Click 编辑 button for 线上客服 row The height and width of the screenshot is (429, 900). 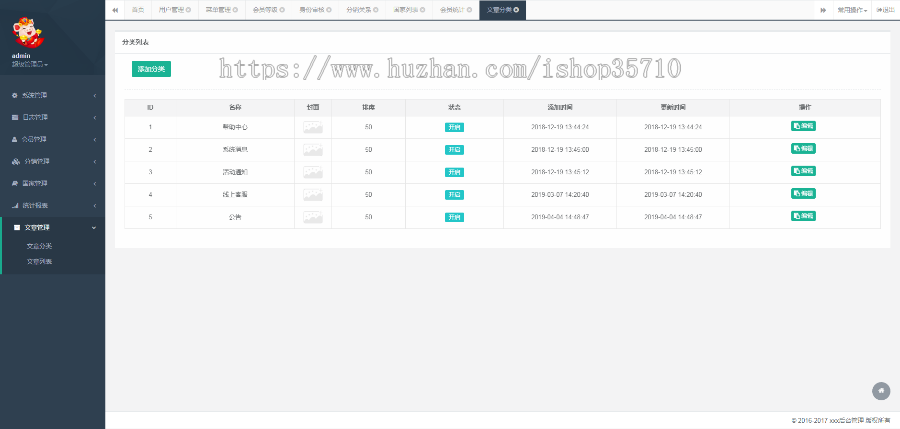803,194
